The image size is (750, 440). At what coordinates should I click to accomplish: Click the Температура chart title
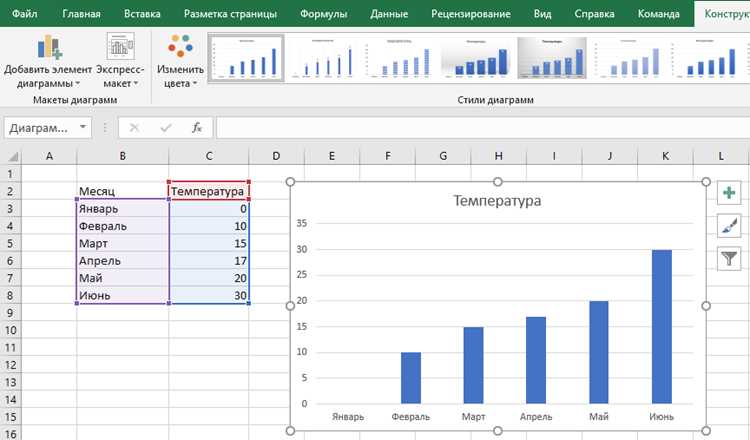tap(497, 200)
